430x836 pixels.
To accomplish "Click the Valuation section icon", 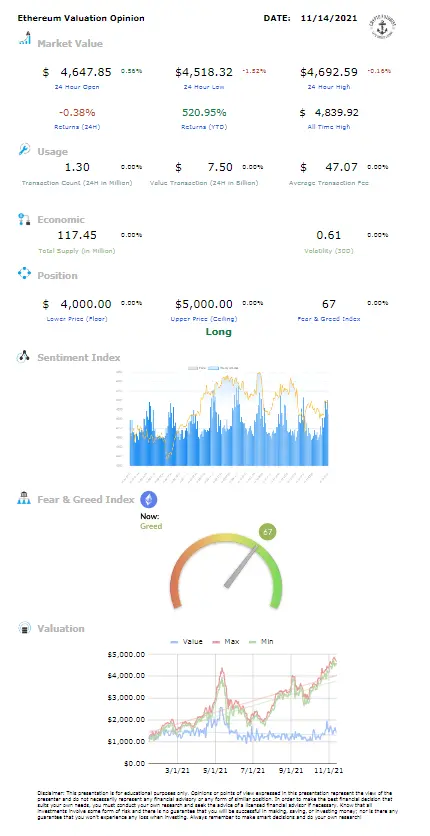I will point(25,628).
